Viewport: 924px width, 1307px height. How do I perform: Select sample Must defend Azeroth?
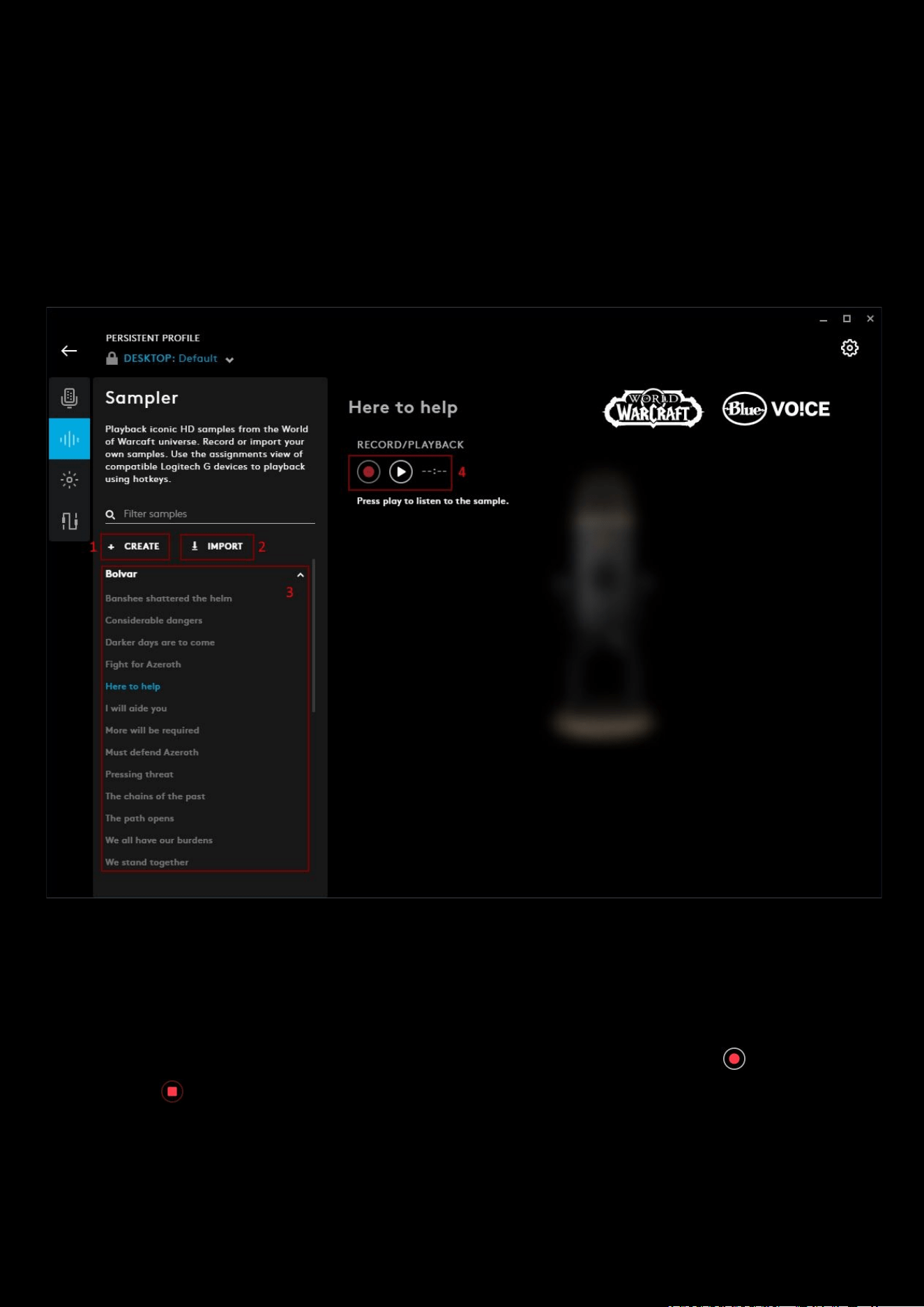point(152,753)
